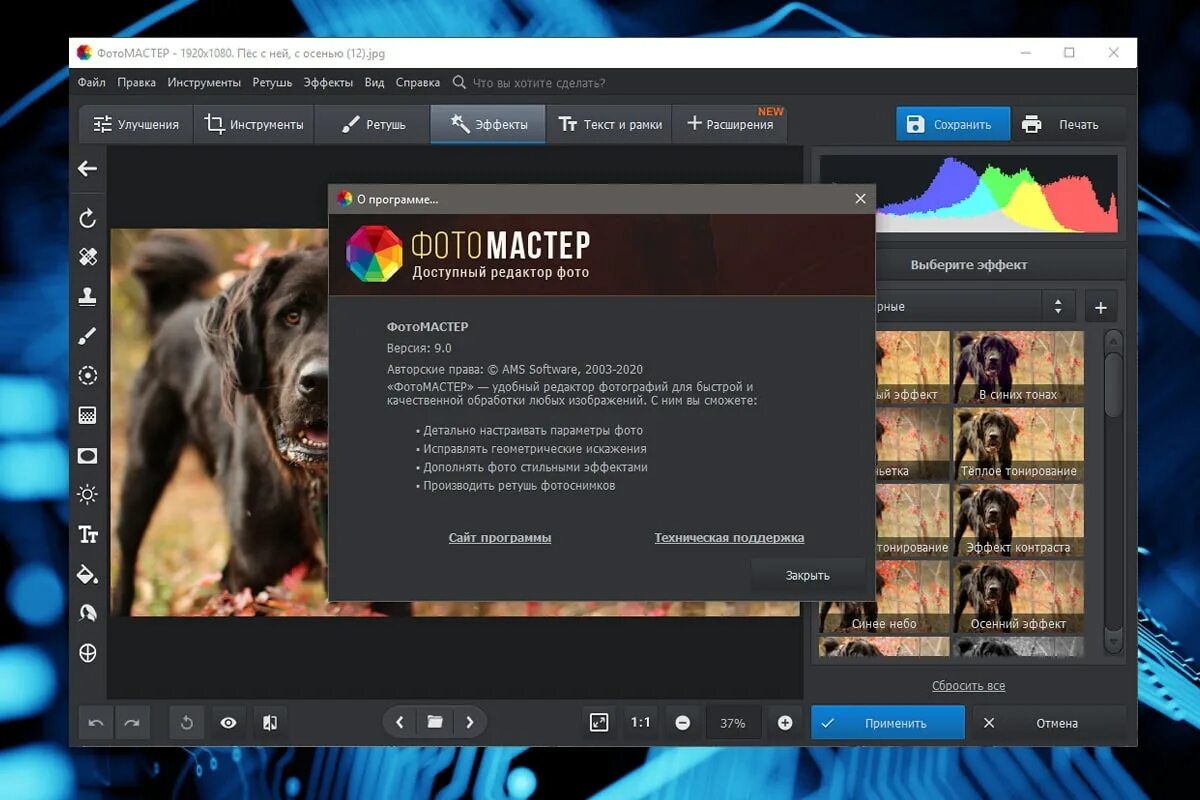
Task: Open the Эффекты menu
Action: (328, 83)
